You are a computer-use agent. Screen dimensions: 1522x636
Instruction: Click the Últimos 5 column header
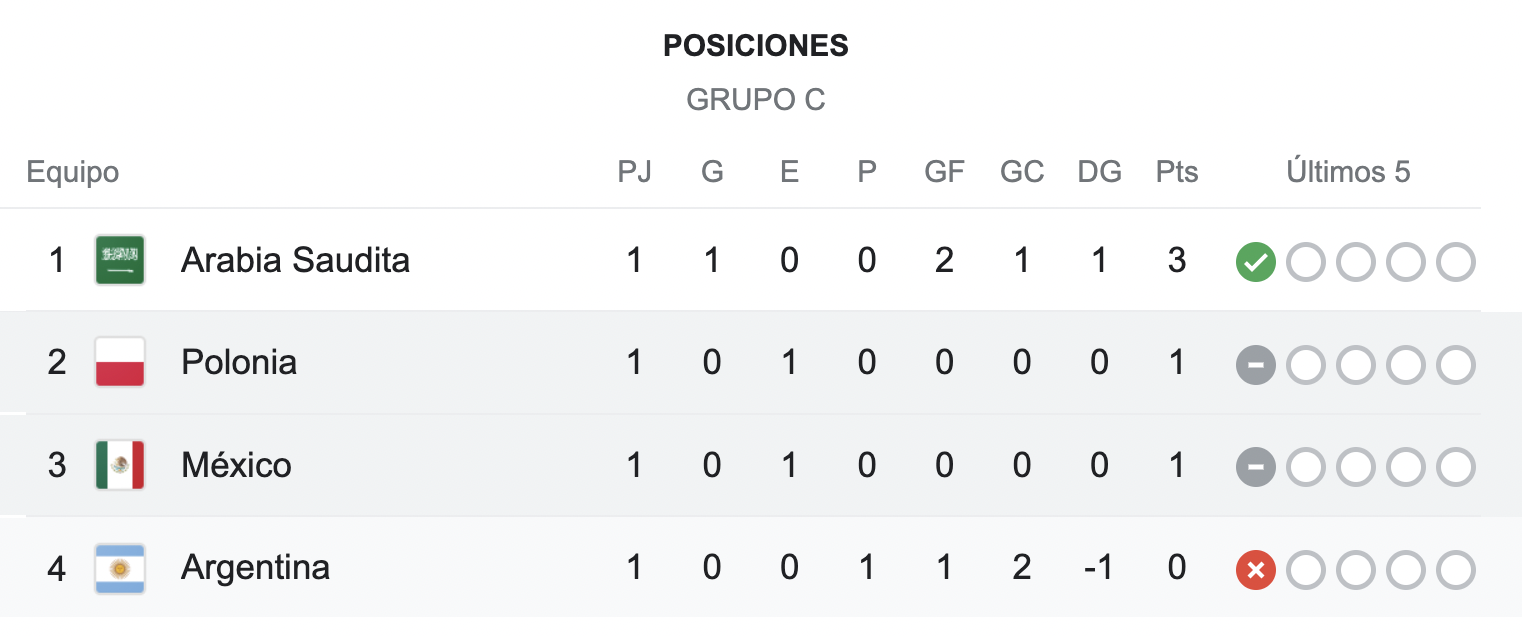[x=1348, y=172]
